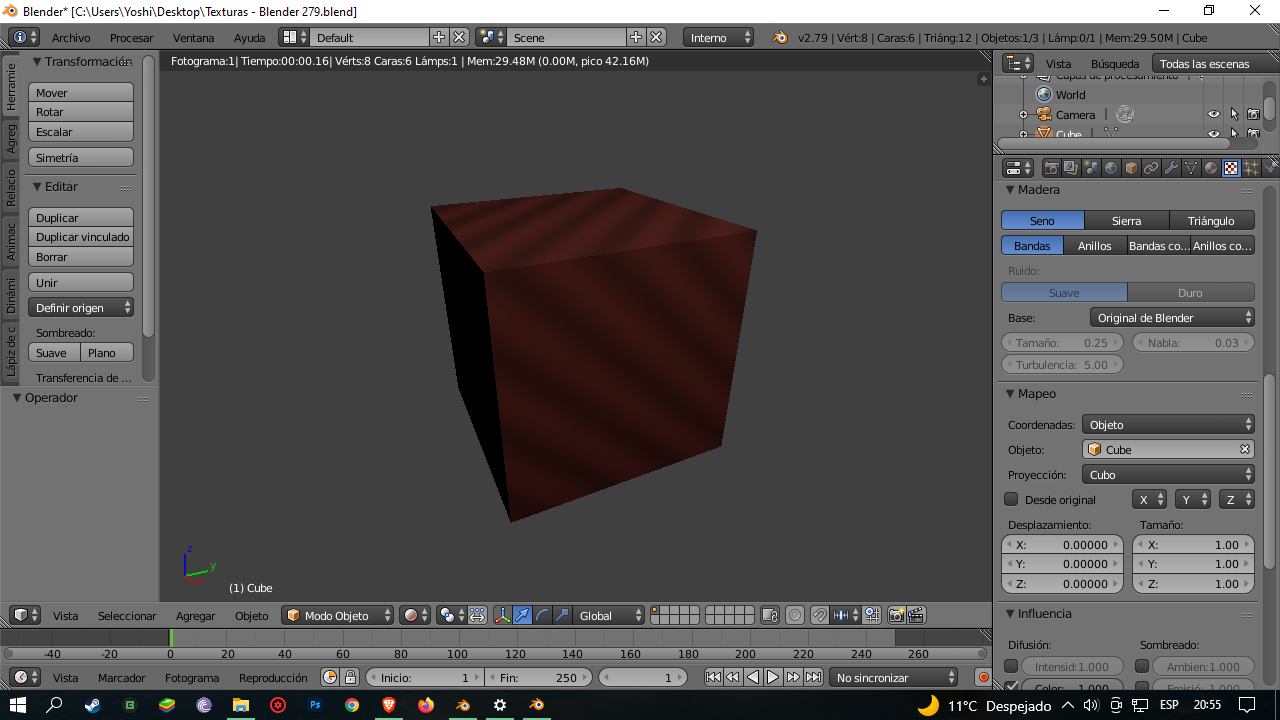This screenshot has height=720, width=1280.
Task: Open the Definir origen dropdown
Action: pyautogui.click(x=81, y=308)
